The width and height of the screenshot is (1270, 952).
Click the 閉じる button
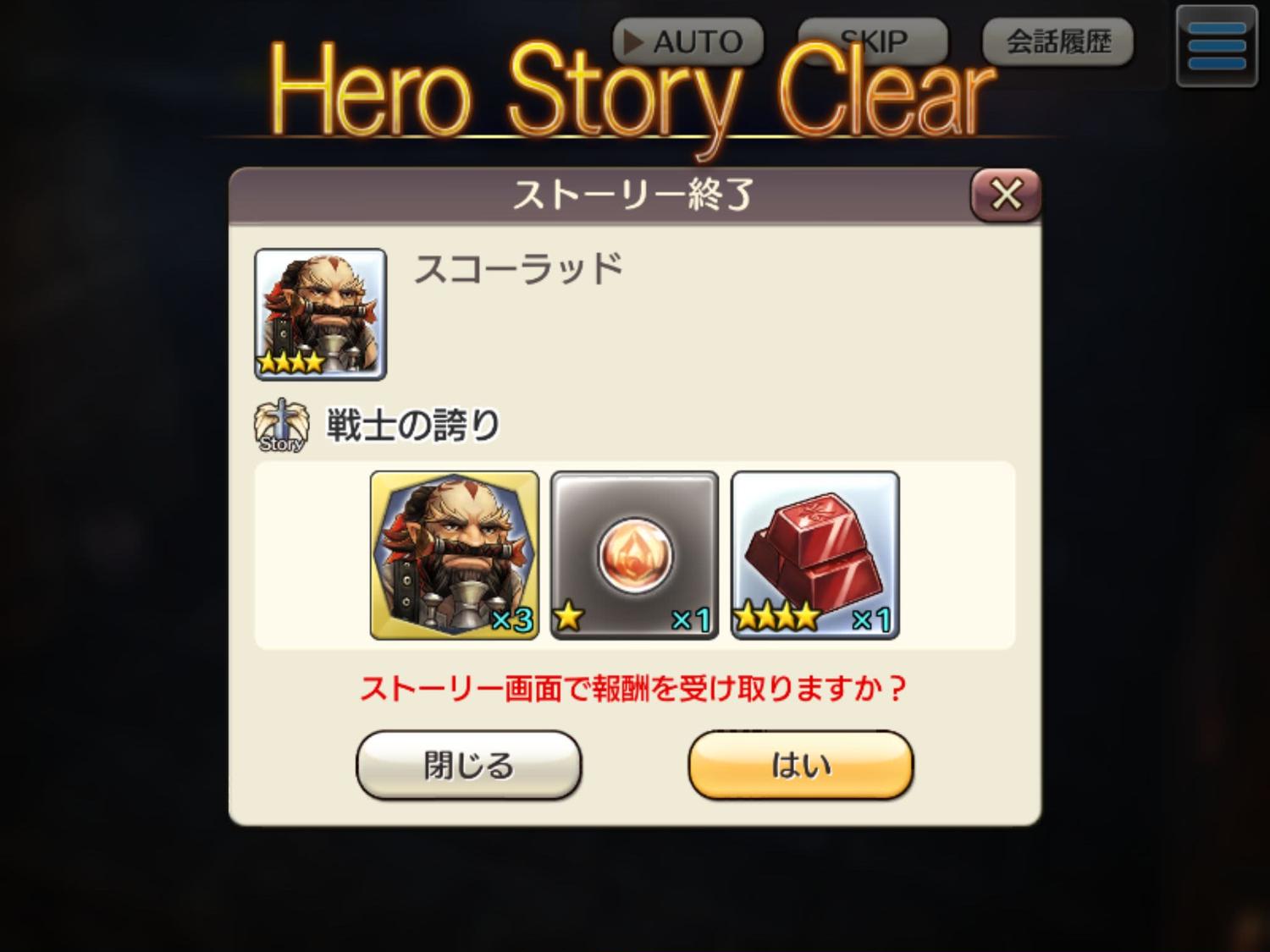pos(469,765)
